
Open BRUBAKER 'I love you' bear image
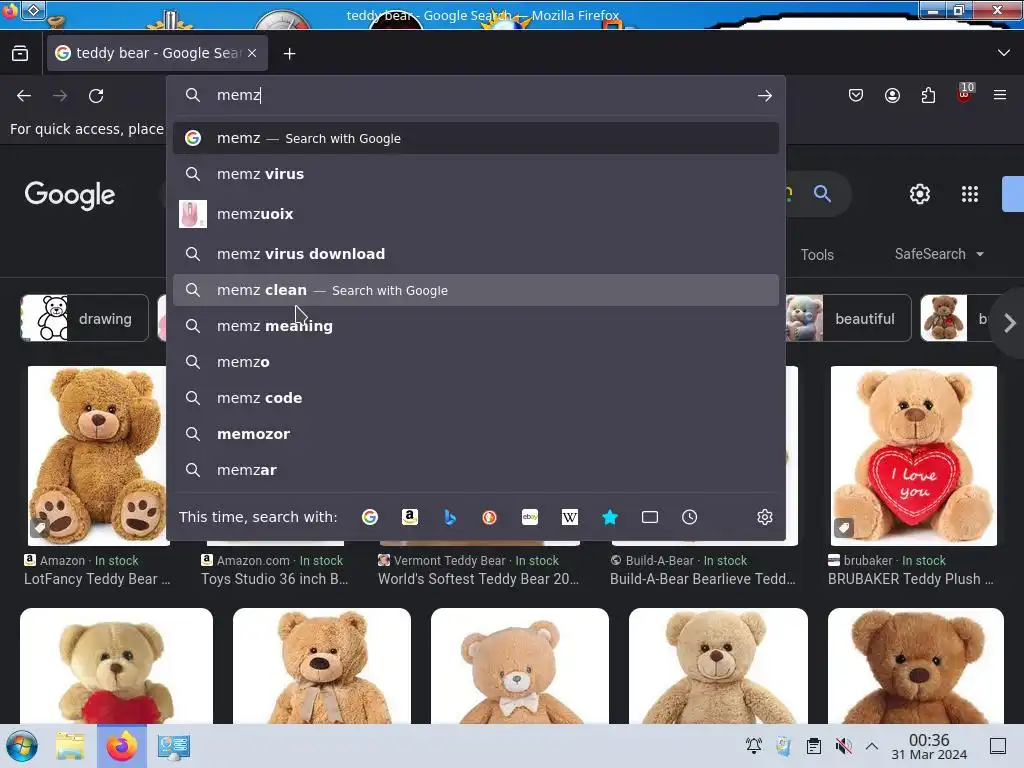click(914, 456)
